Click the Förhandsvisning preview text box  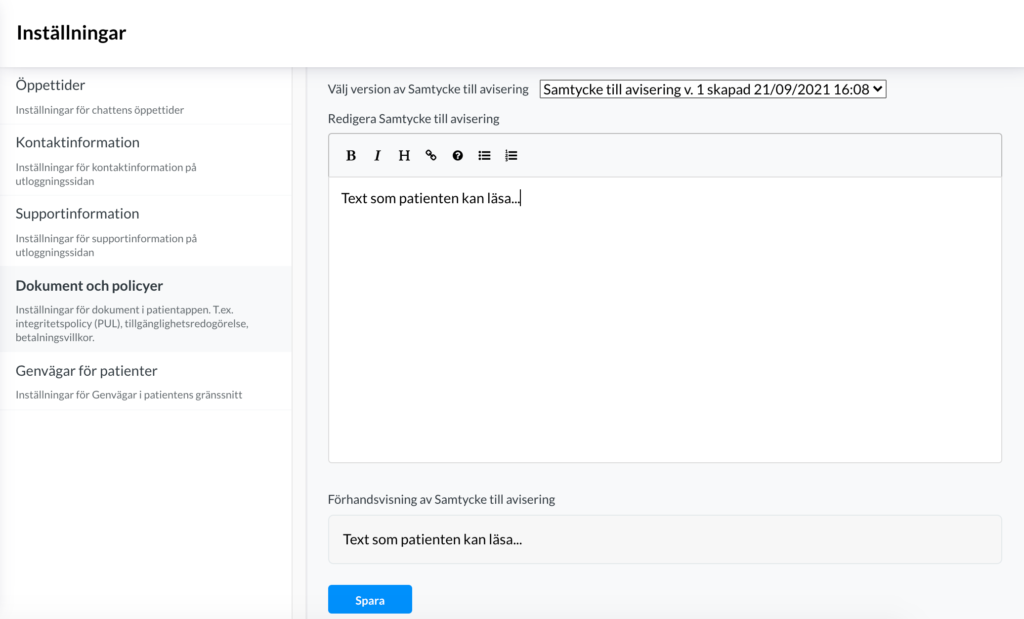point(665,539)
